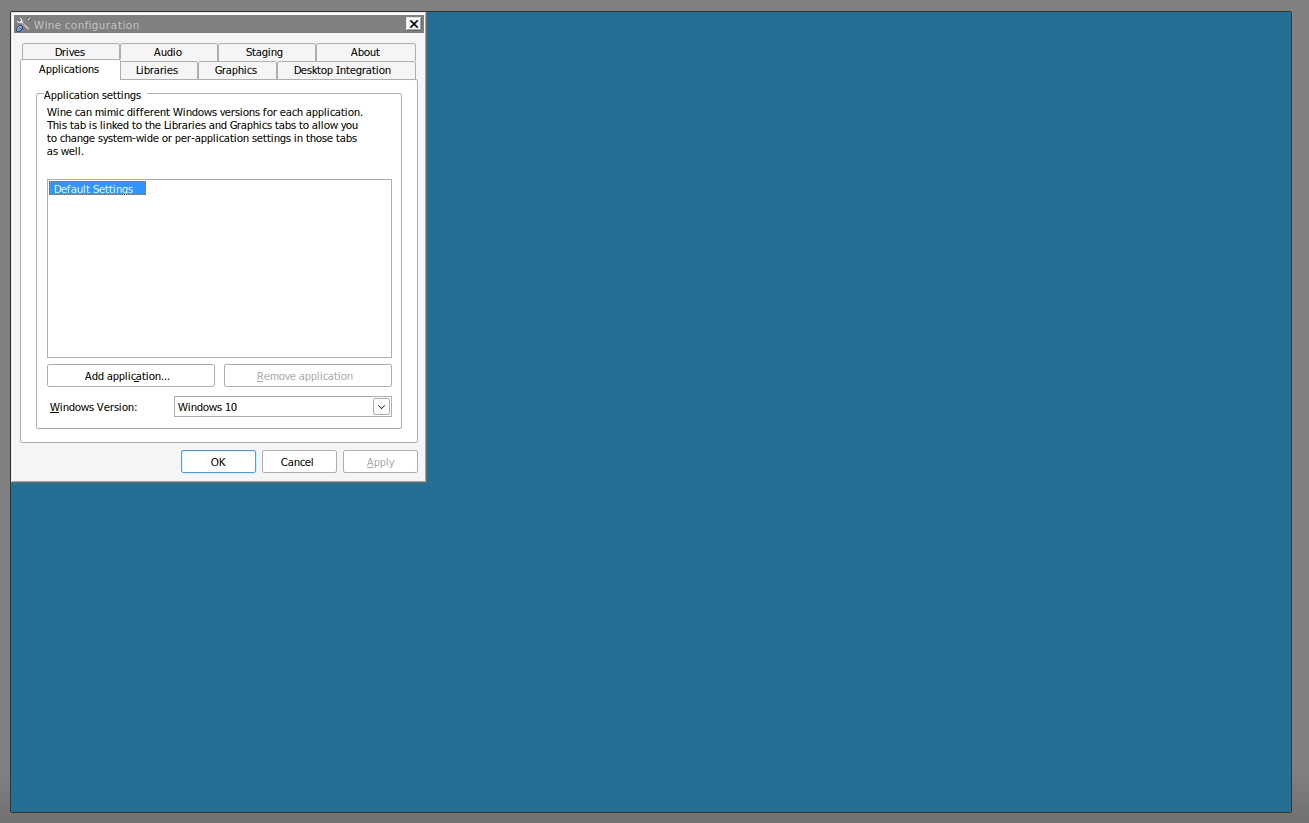
Task: Confirm settings with the OK button
Action: (x=218, y=461)
